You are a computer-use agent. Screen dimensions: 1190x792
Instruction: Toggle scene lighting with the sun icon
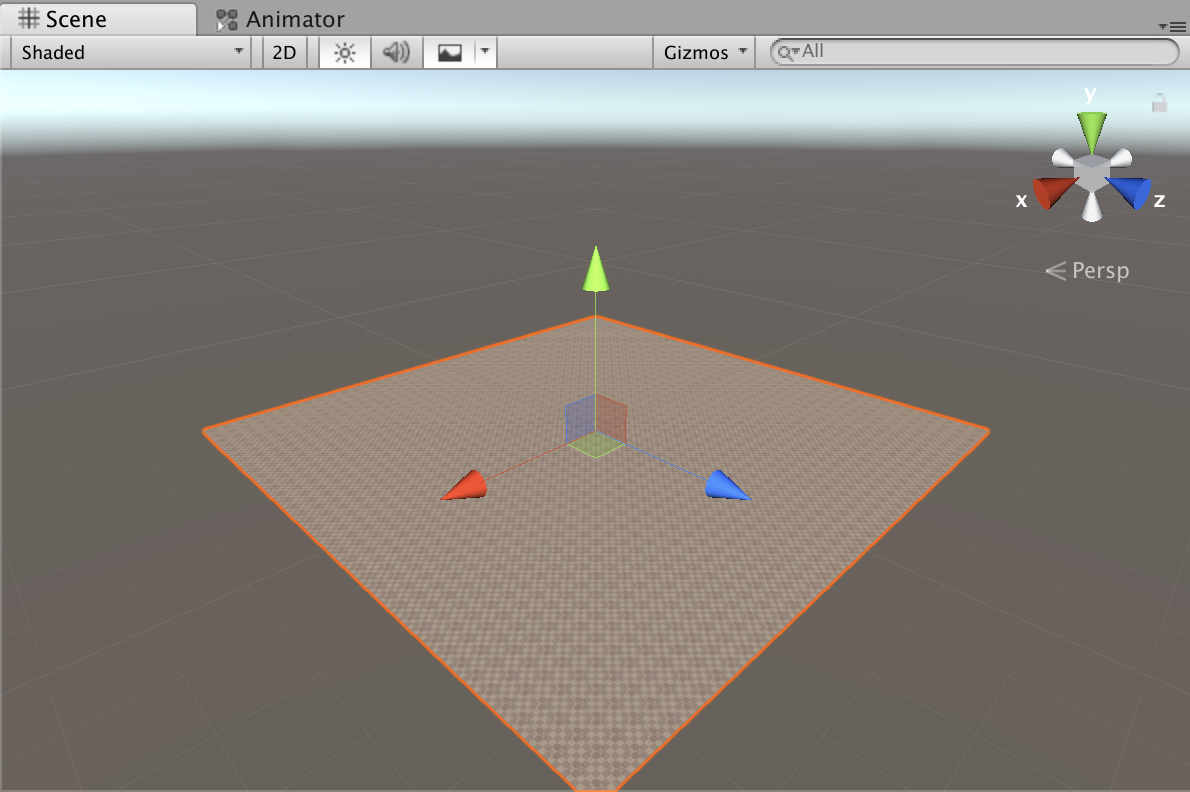344,52
